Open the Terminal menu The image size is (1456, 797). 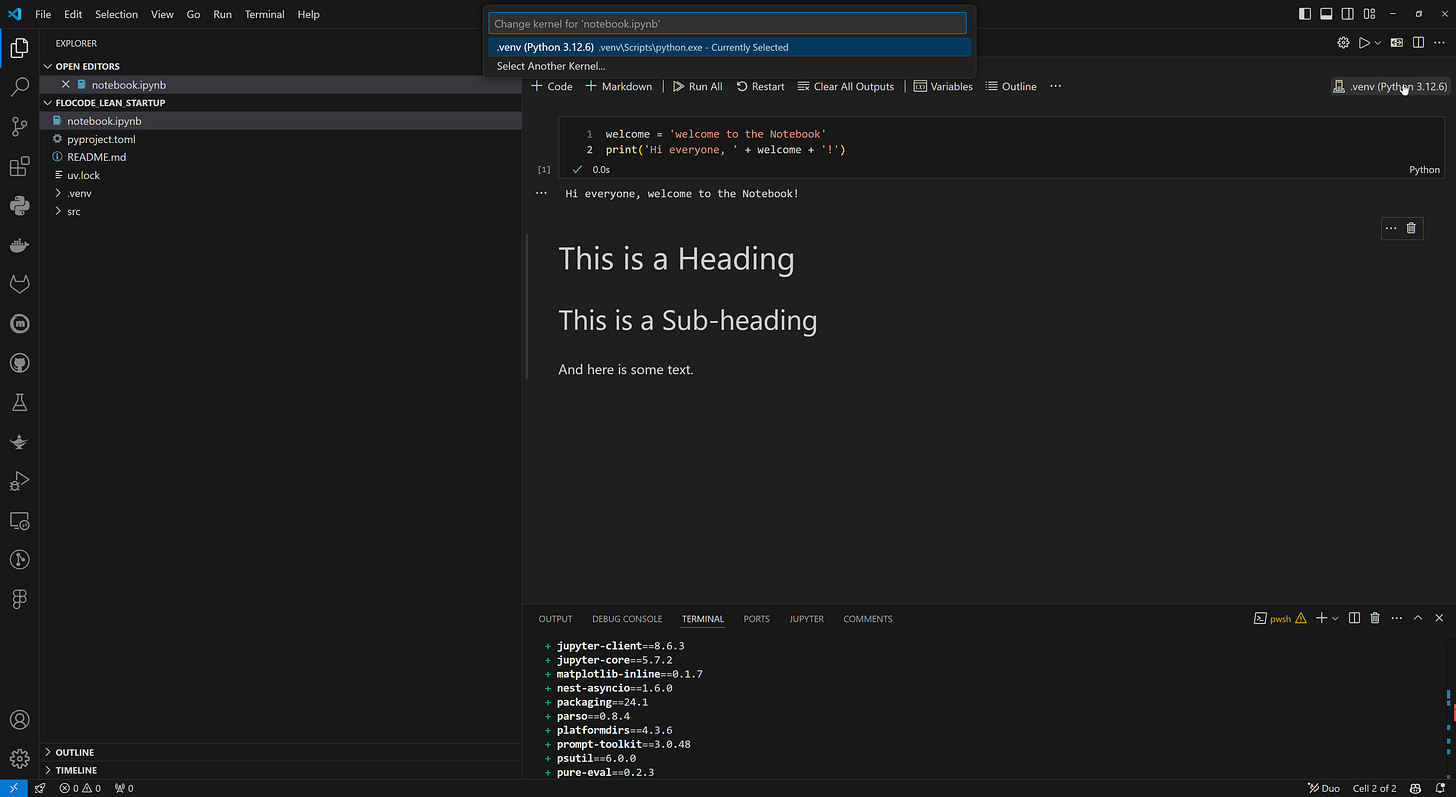pyautogui.click(x=264, y=14)
